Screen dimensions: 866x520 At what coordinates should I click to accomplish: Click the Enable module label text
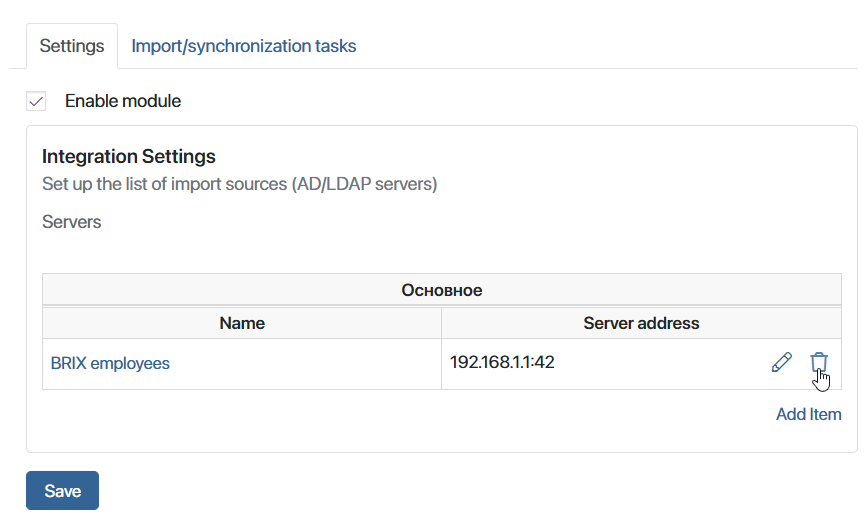click(x=122, y=101)
